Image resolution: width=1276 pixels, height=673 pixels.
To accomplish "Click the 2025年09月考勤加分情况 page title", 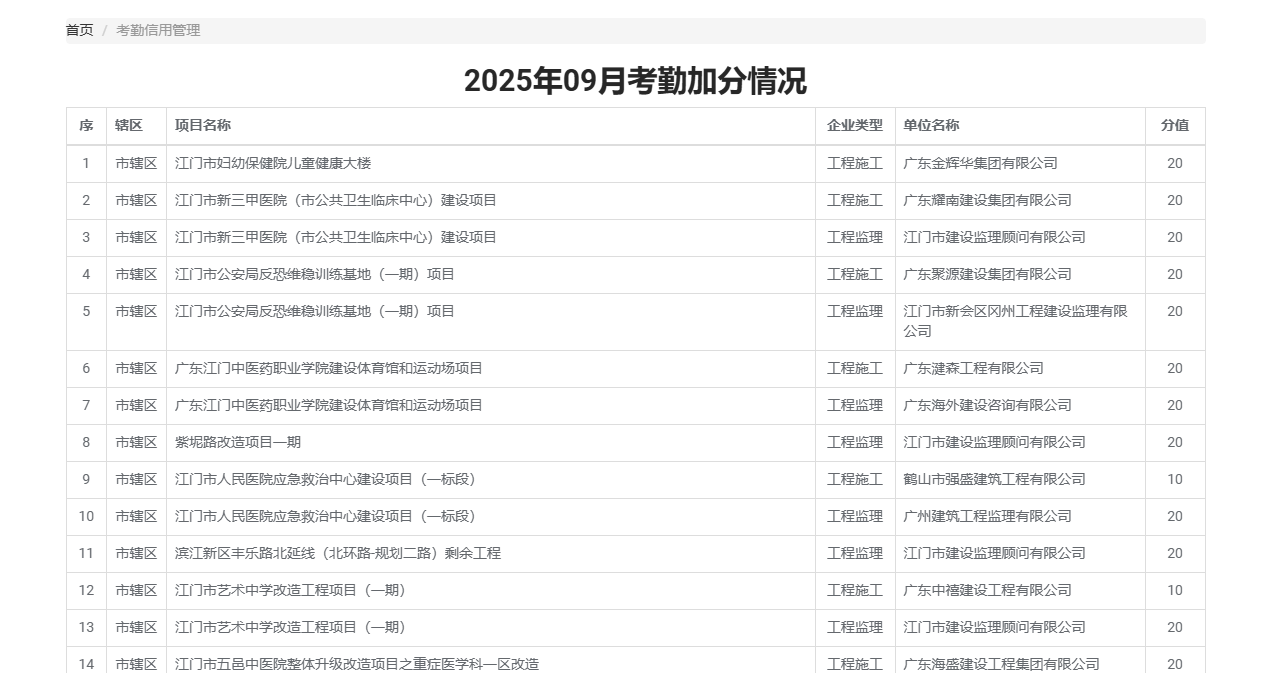I will point(635,80).
